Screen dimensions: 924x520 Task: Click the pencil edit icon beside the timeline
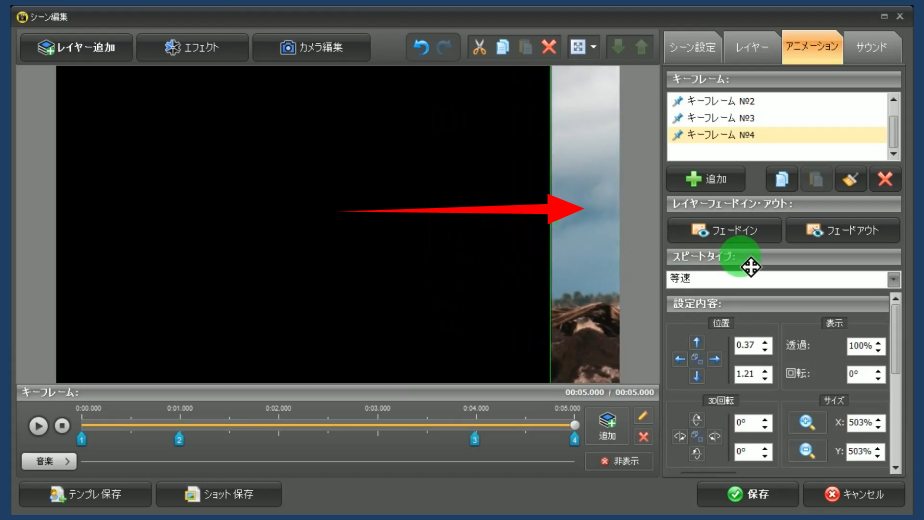pyautogui.click(x=643, y=416)
